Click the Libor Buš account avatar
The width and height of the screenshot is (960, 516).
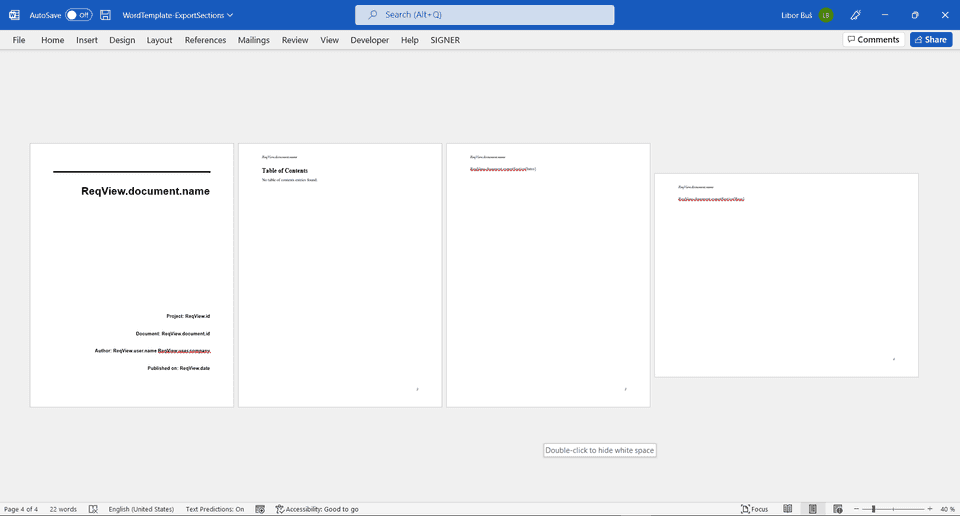click(825, 15)
